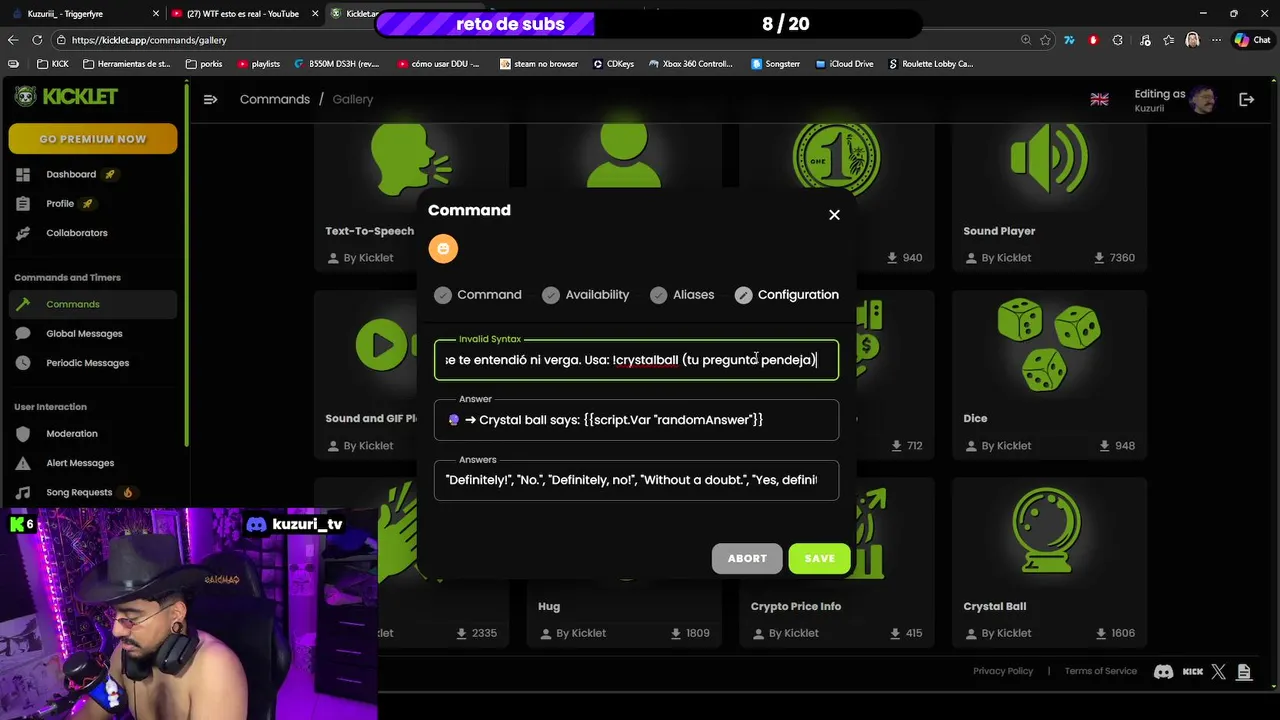
Task: Click the Commands breadcrumb link
Action: (275, 99)
